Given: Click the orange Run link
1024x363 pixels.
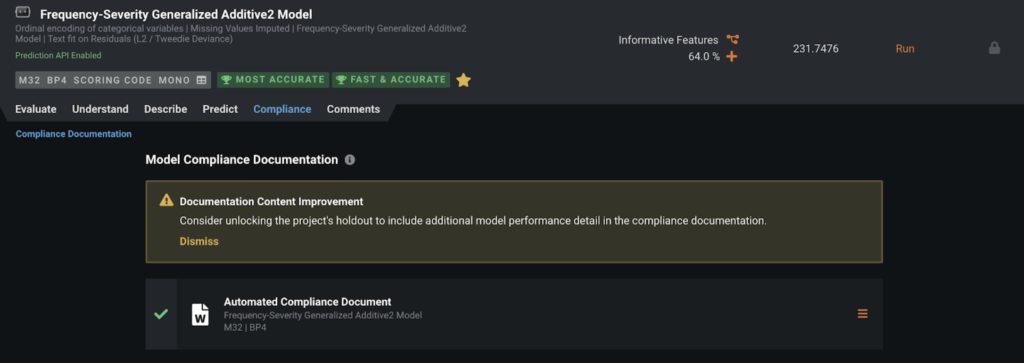Looking at the screenshot, I should [x=905, y=49].
